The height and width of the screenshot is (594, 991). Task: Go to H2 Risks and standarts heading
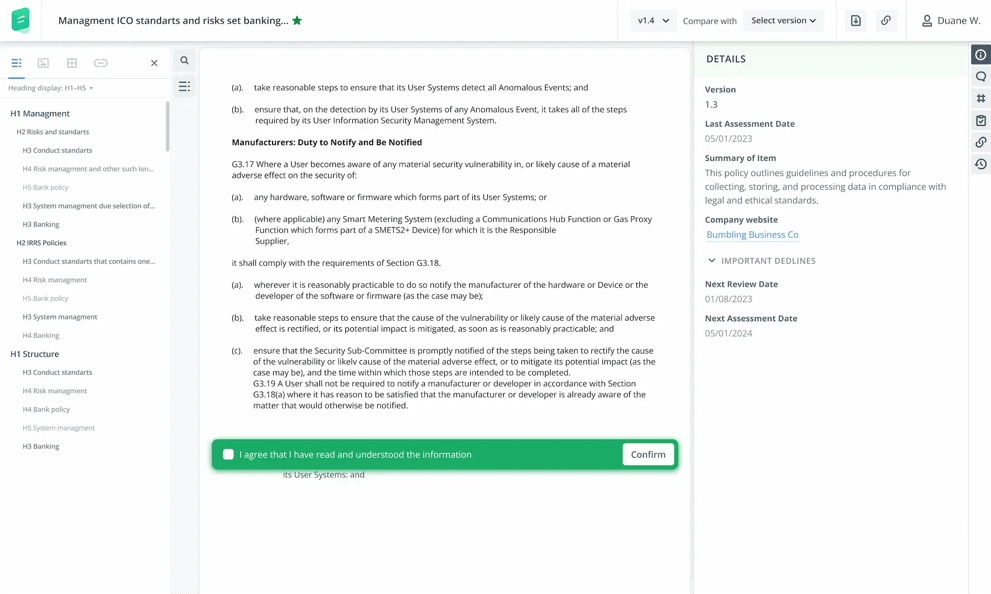(52, 132)
